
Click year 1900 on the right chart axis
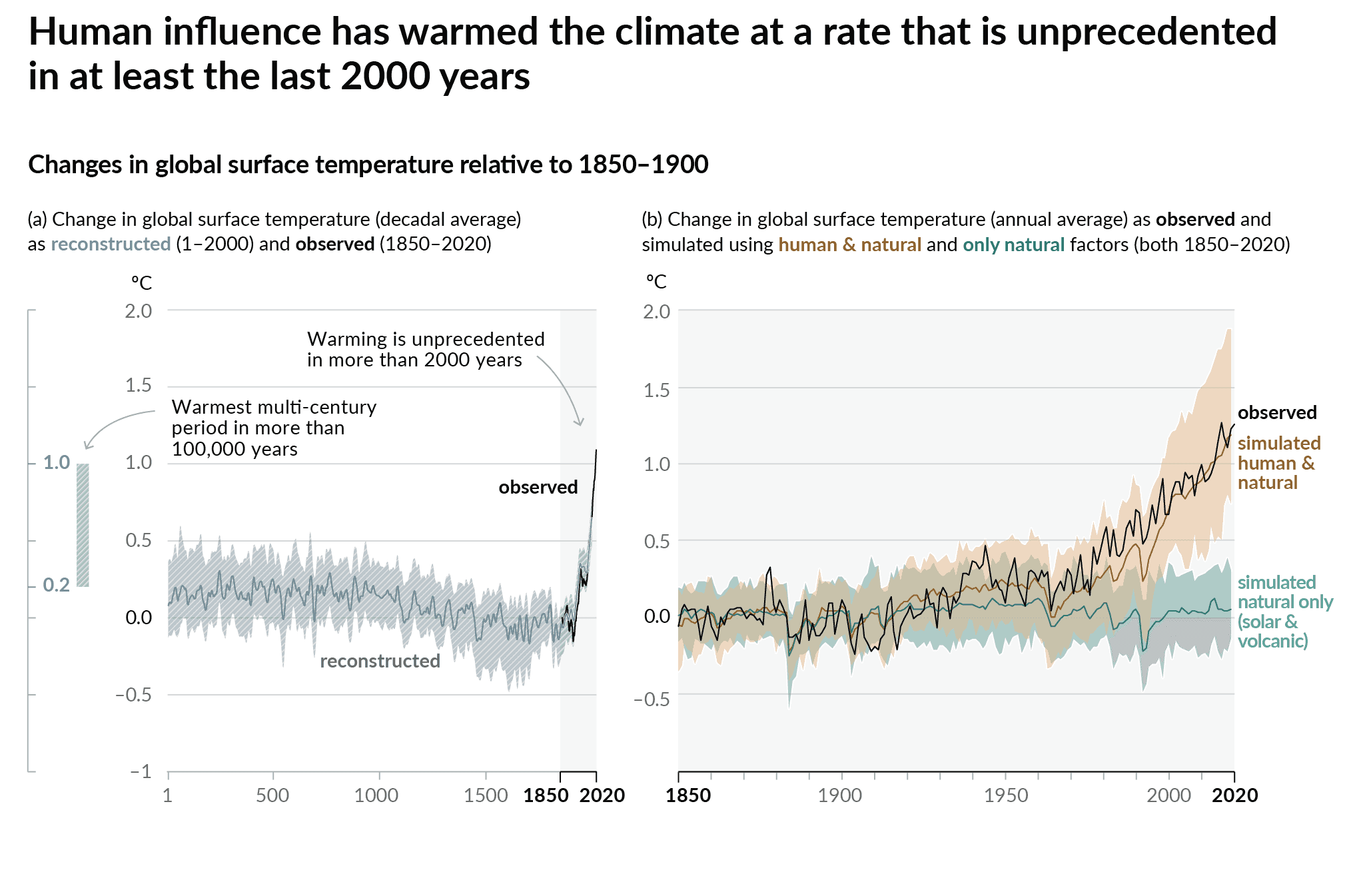[x=840, y=795]
